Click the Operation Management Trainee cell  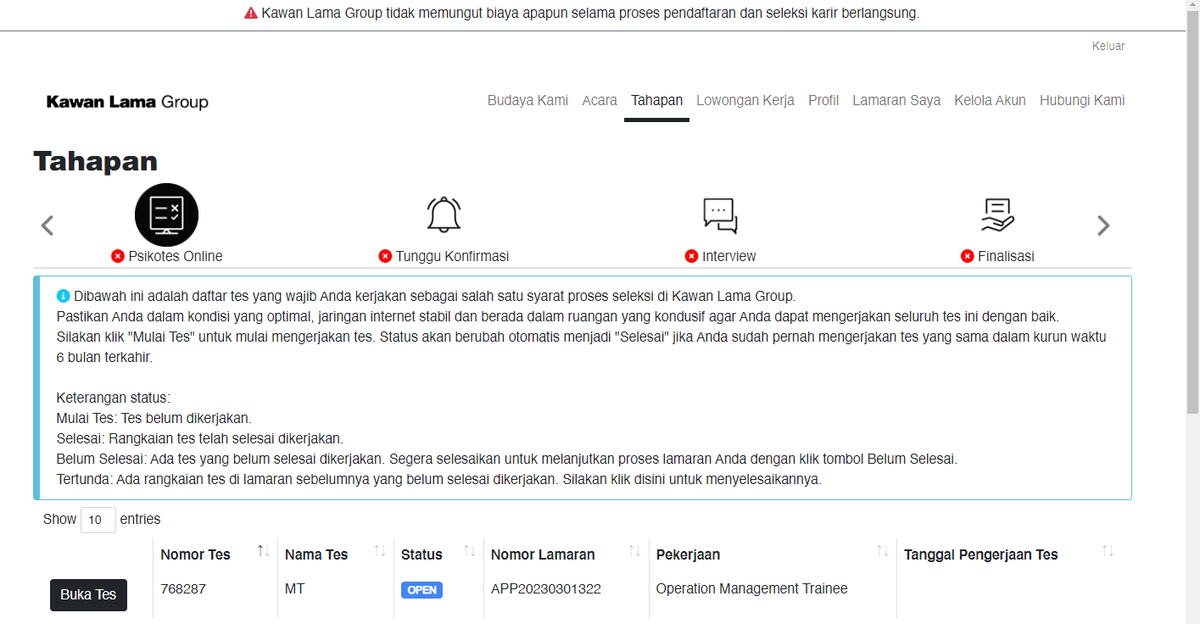[752, 589]
